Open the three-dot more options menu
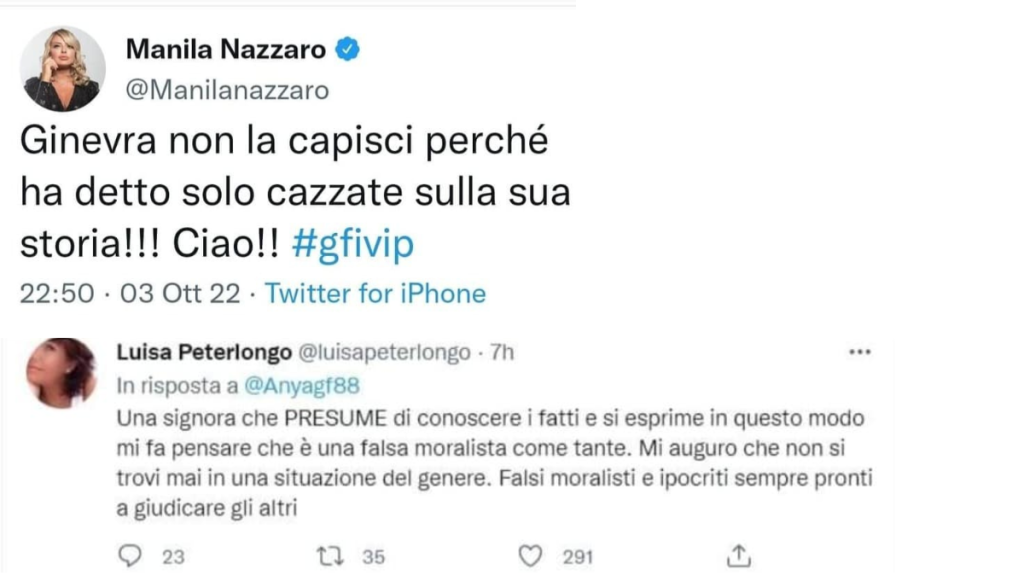 tap(858, 352)
